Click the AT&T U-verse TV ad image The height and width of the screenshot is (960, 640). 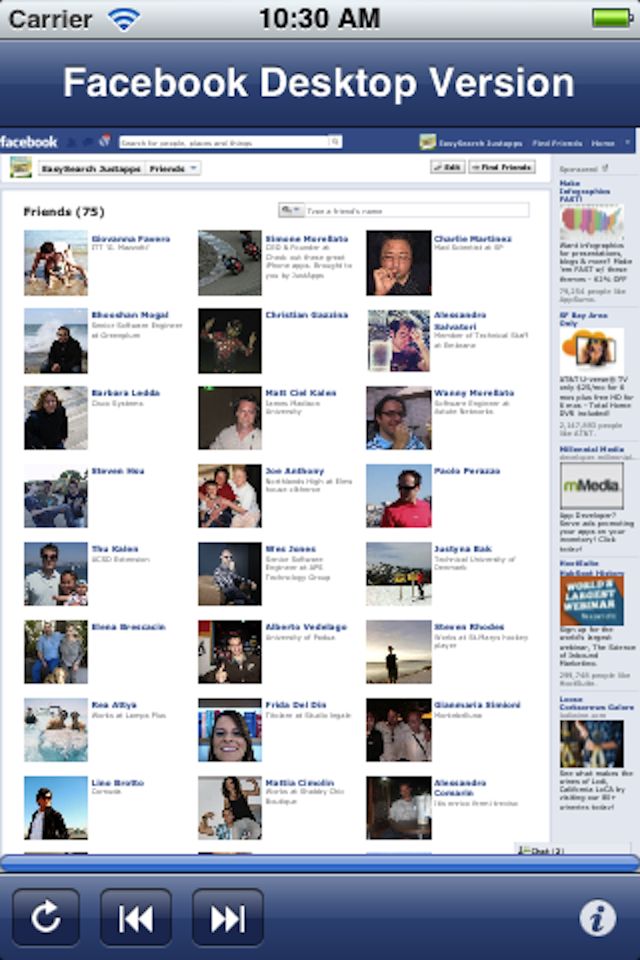pyautogui.click(x=592, y=351)
